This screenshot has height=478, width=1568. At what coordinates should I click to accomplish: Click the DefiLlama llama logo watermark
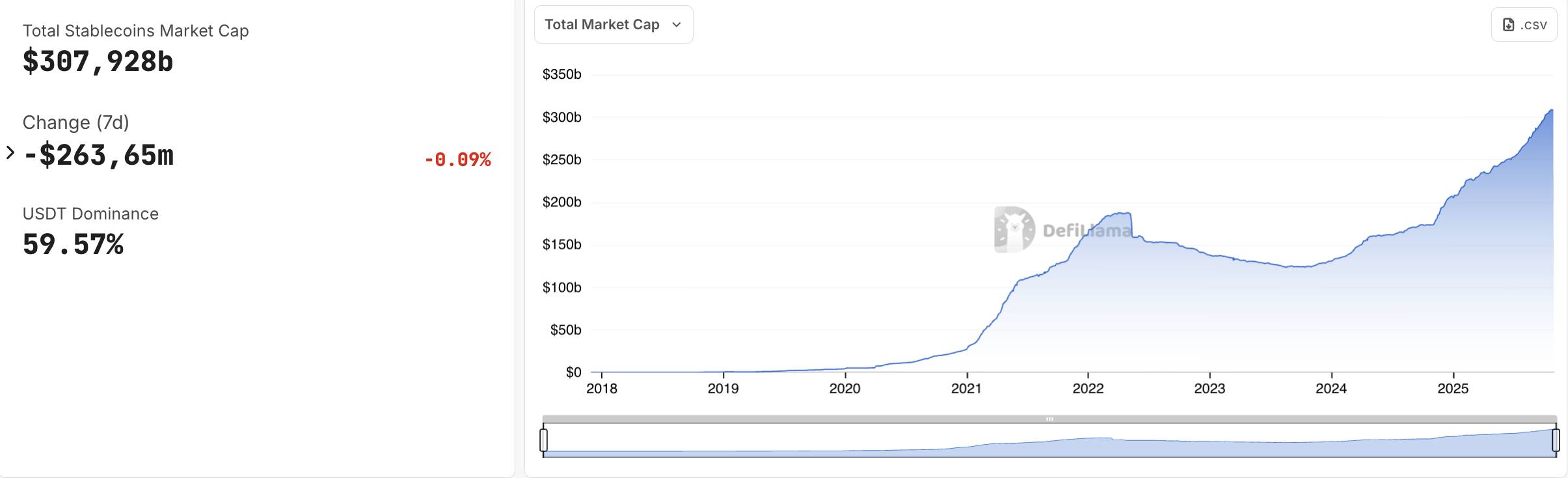pyautogui.click(x=1014, y=229)
